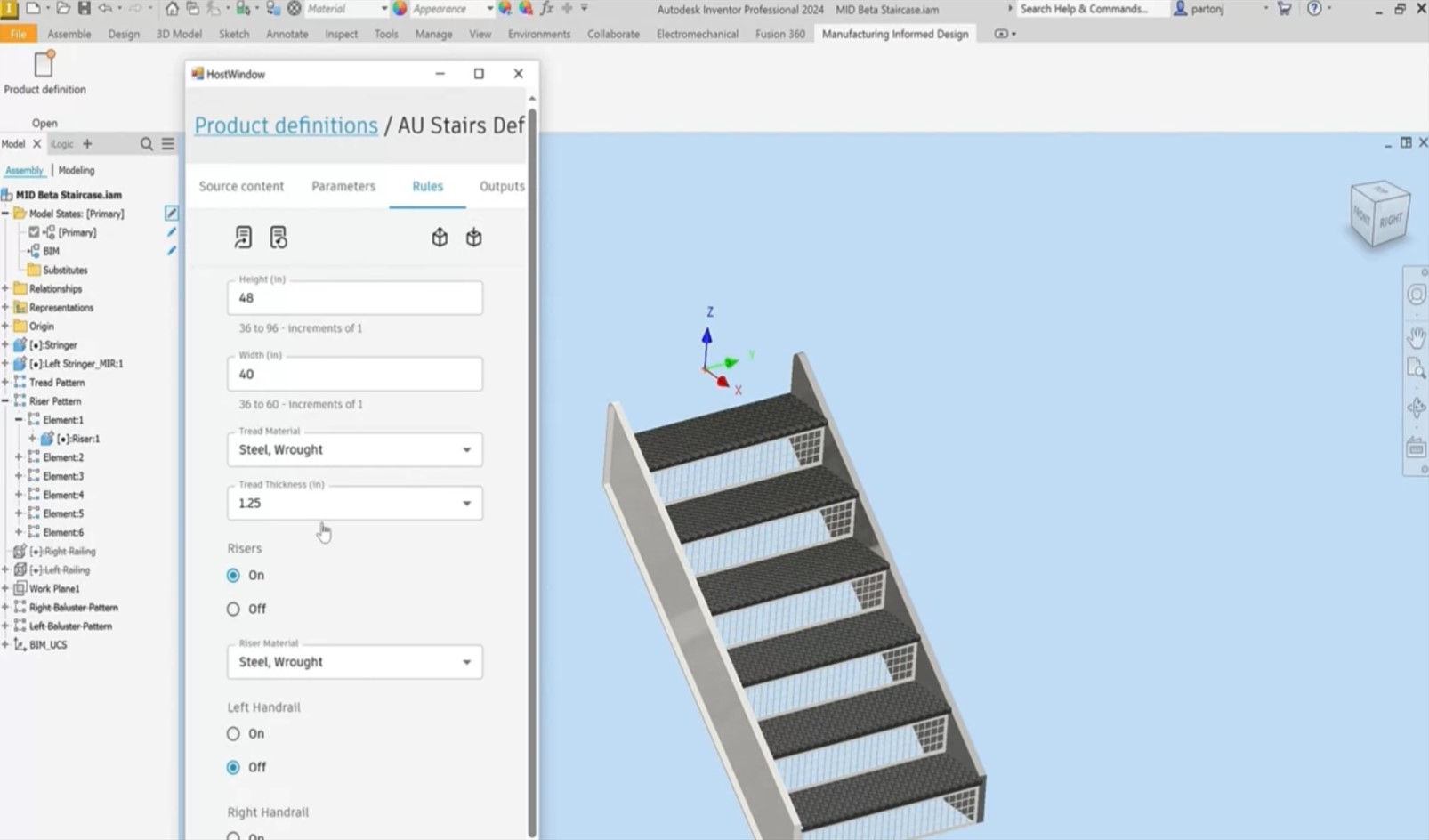1429x840 pixels.
Task: Select Work Plane1 in the browser tree
Action: [54, 588]
